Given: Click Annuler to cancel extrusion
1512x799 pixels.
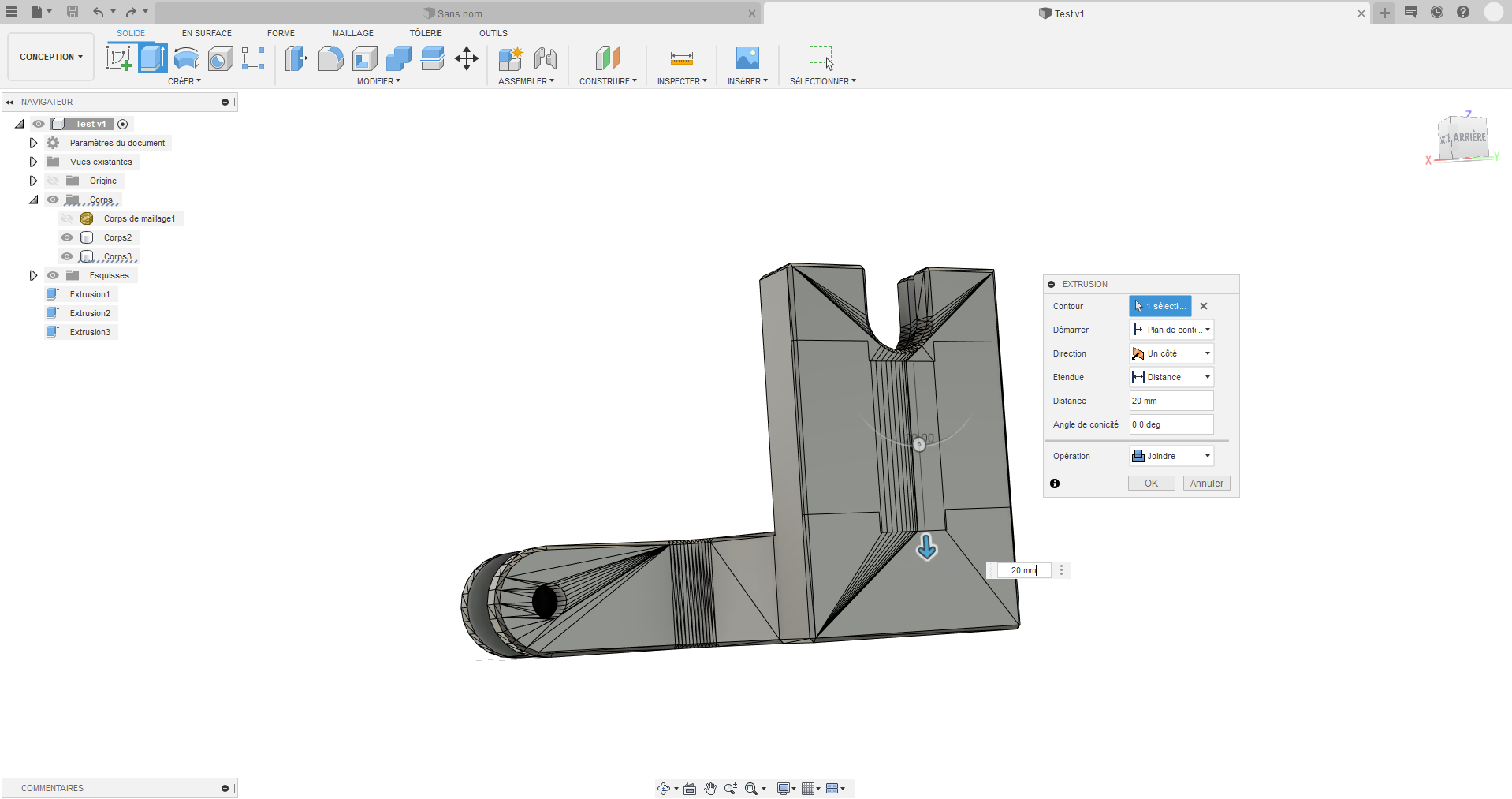Looking at the screenshot, I should pos(1206,484).
